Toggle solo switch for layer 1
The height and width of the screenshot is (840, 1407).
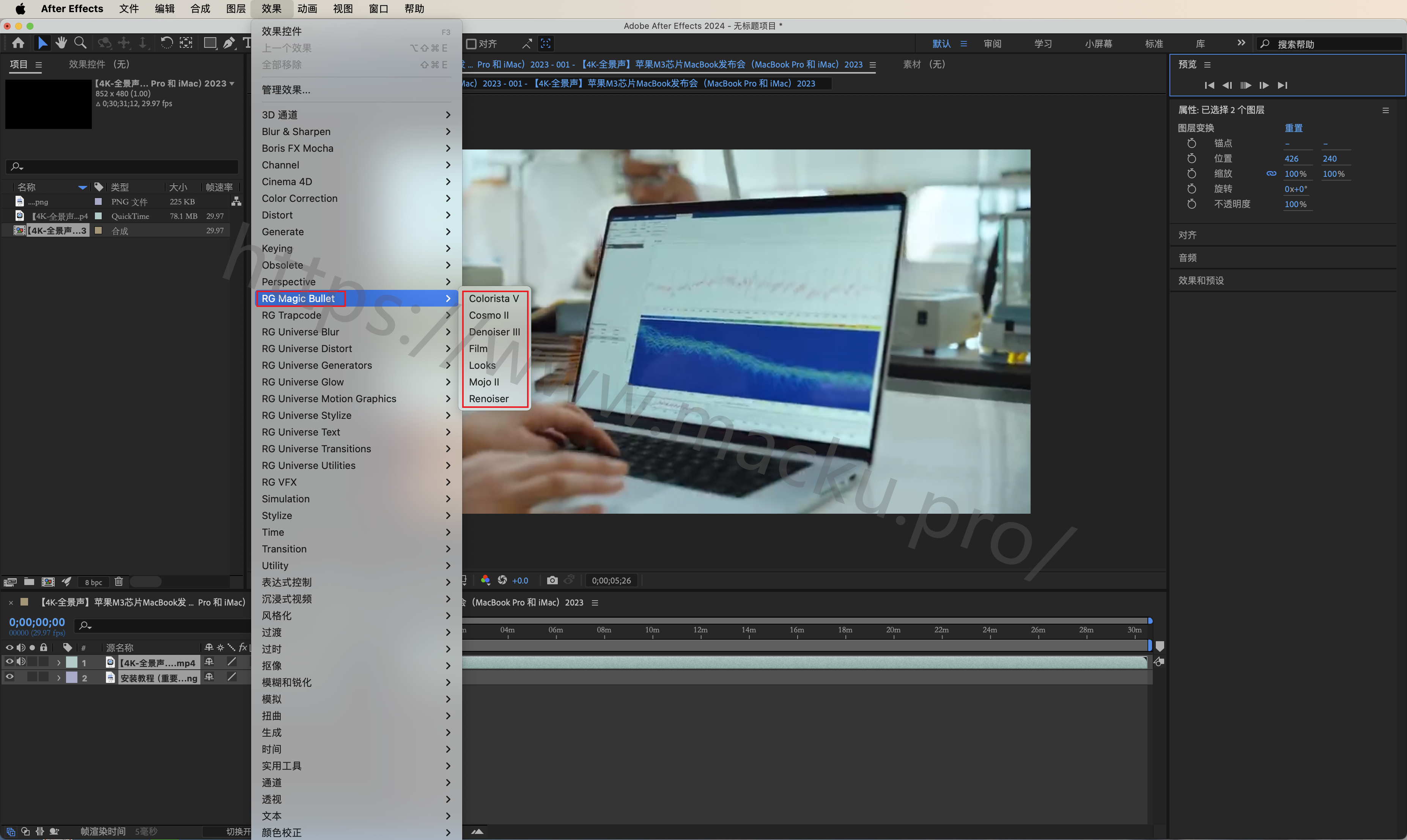(x=32, y=662)
